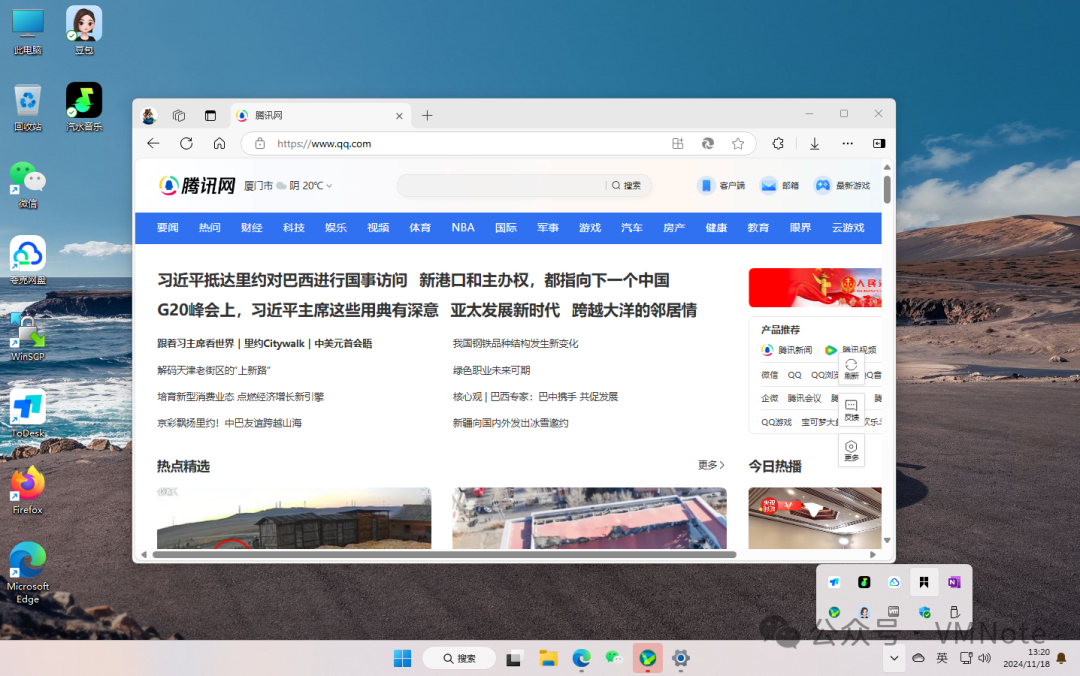Open the 热问 navigation item
Viewport: 1080px width, 676px height.
pos(209,227)
